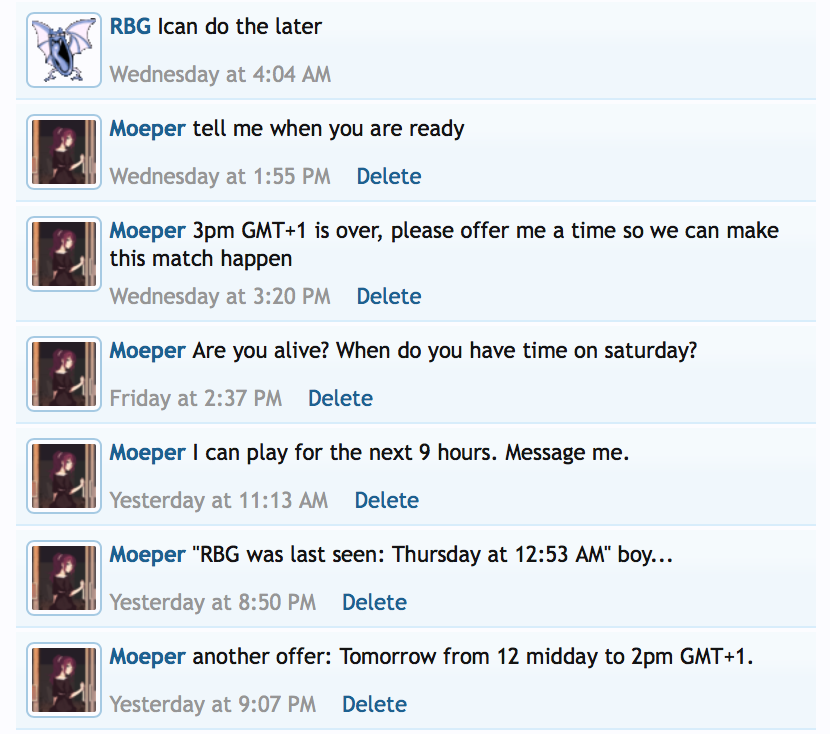Click RBG's gargoyle avatar image
Screen dimensions: 830x734
tap(64, 50)
